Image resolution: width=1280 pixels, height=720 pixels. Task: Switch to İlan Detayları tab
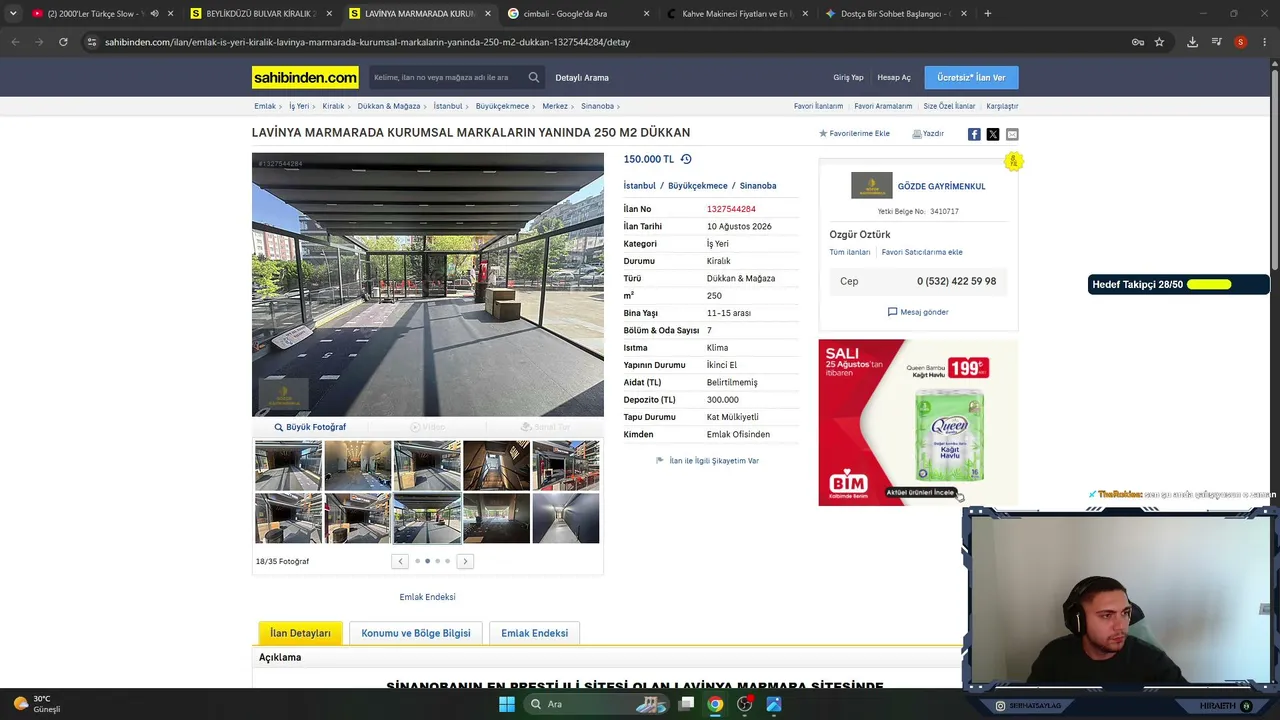coord(300,633)
